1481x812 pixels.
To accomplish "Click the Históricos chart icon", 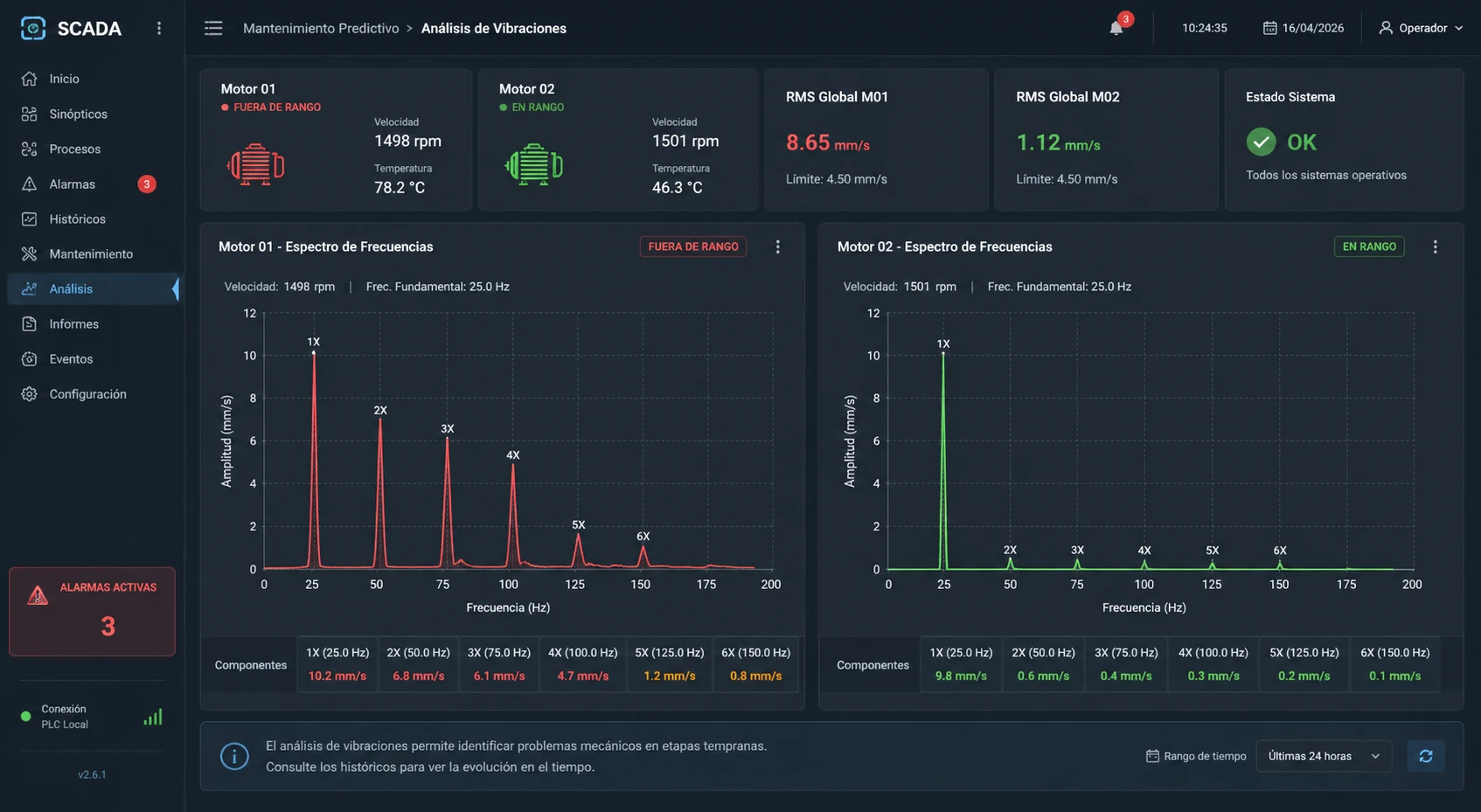I will pyautogui.click(x=29, y=219).
